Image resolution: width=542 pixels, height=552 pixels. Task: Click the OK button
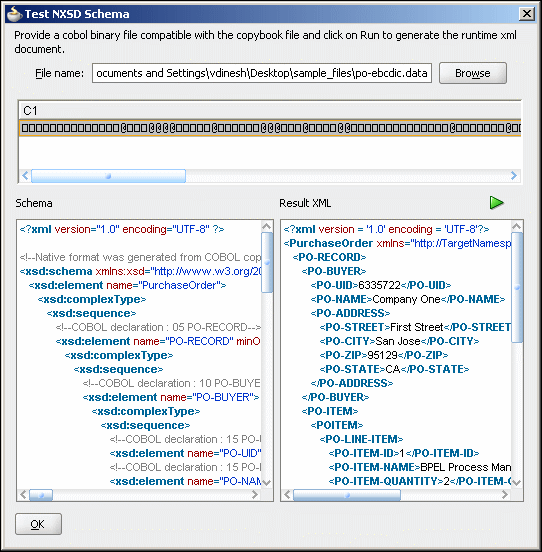click(38, 524)
